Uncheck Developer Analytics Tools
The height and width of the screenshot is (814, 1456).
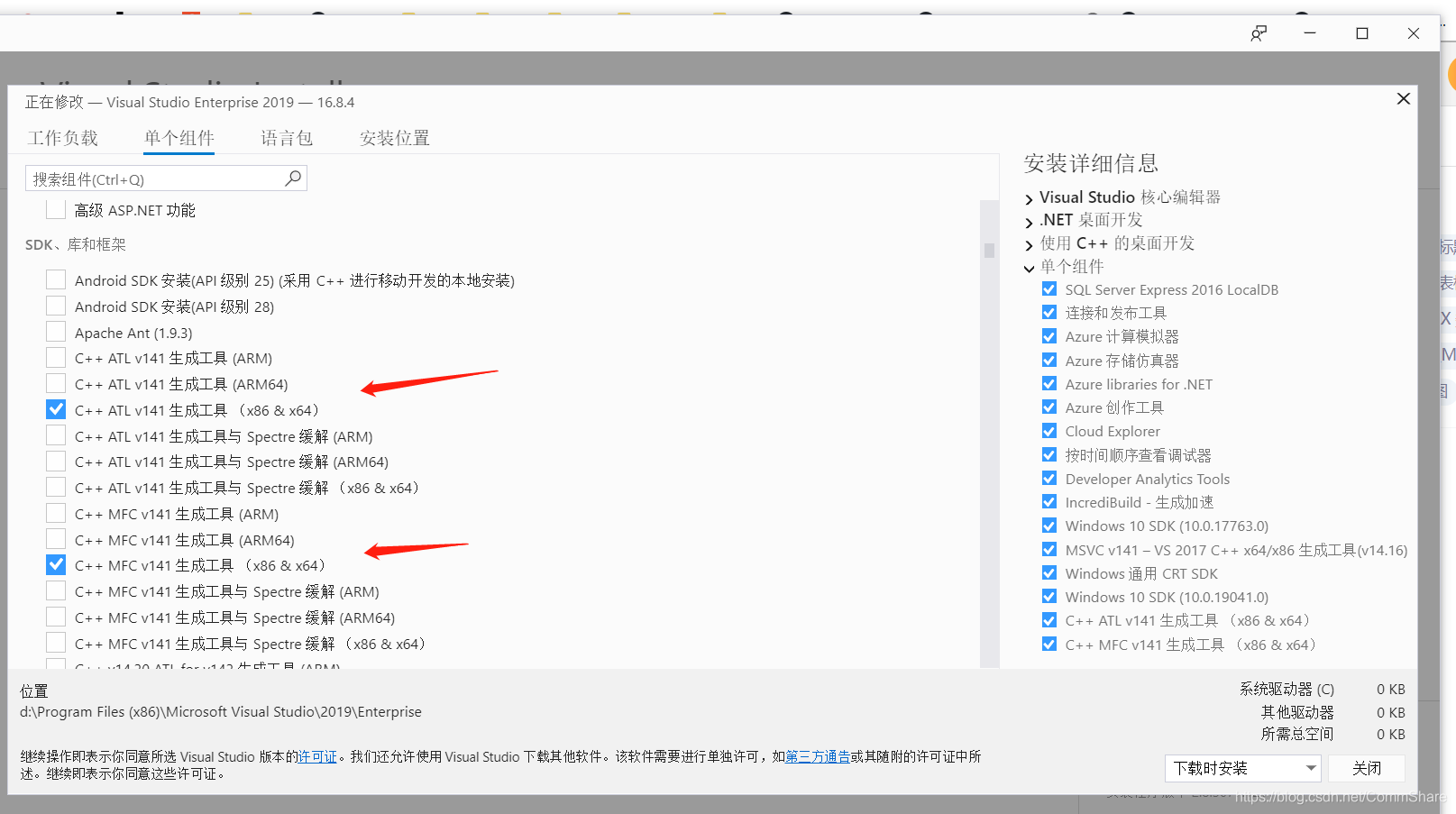point(1049,478)
